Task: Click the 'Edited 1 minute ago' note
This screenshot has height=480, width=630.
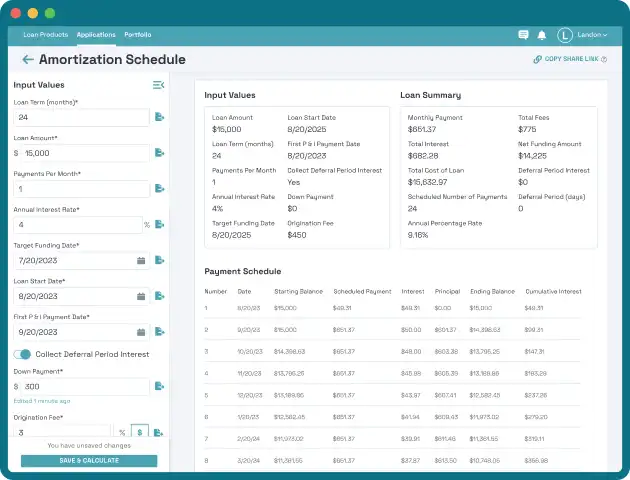Action: pos(42,401)
